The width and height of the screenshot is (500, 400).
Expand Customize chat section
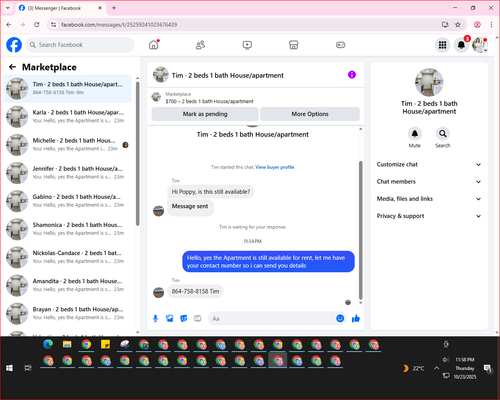429,164
